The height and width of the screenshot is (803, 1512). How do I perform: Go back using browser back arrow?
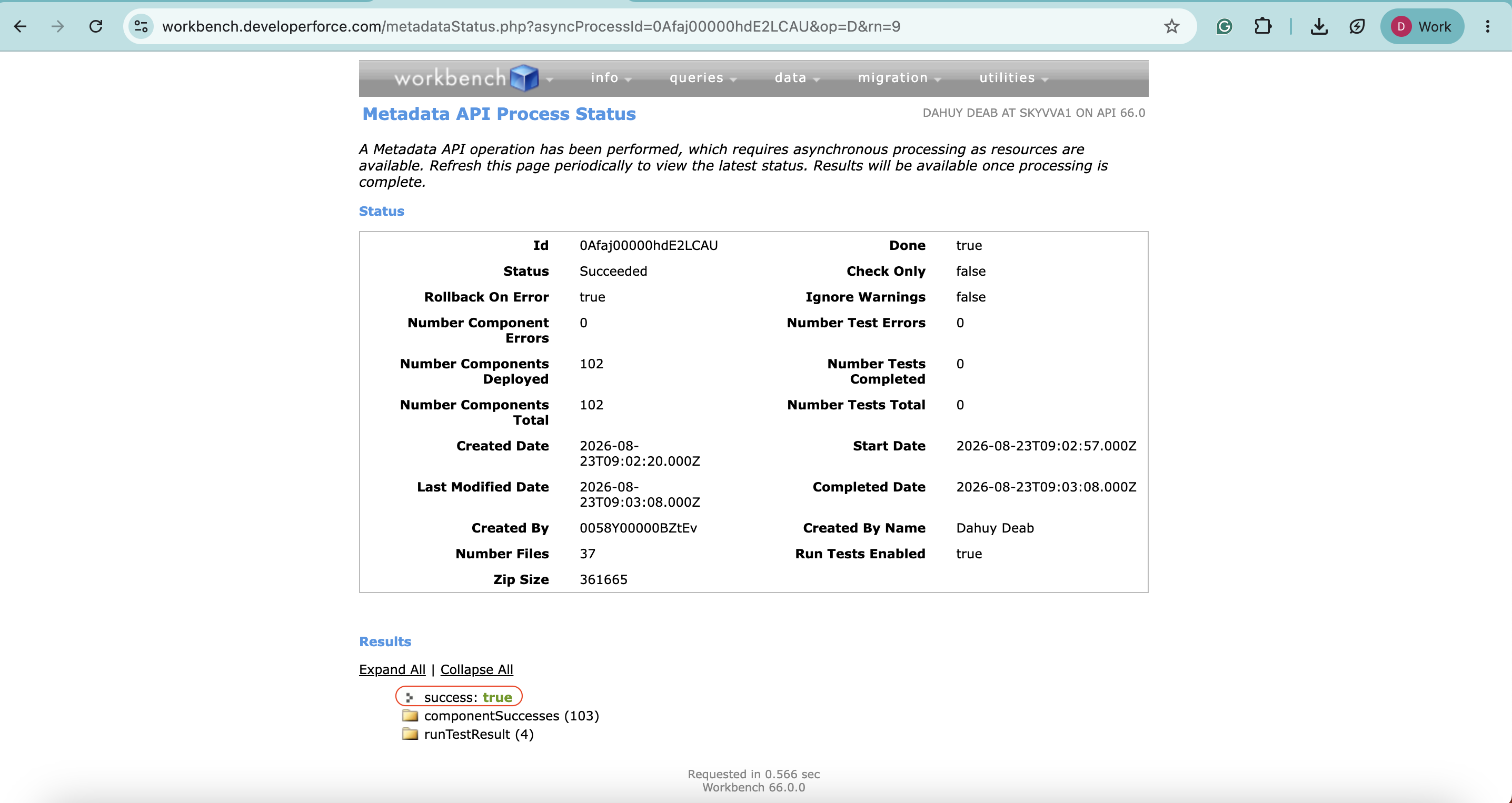click(x=20, y=26)
